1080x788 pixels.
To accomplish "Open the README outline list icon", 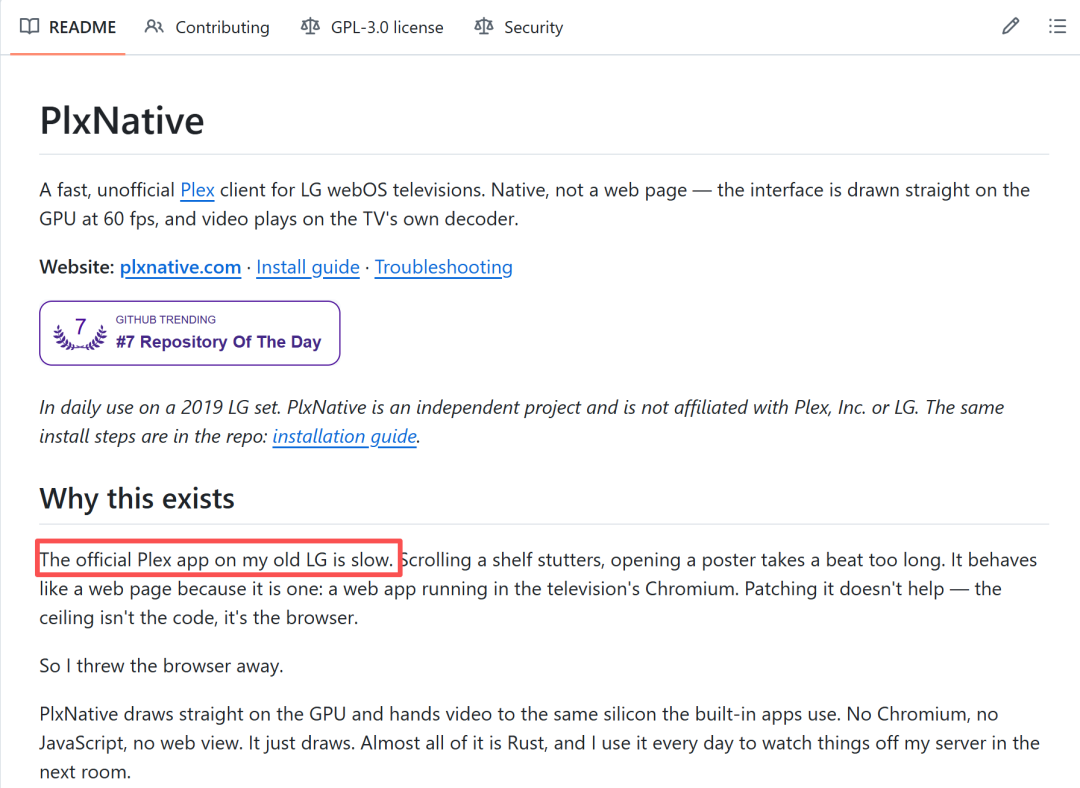I will click(x=1057, y=27).
